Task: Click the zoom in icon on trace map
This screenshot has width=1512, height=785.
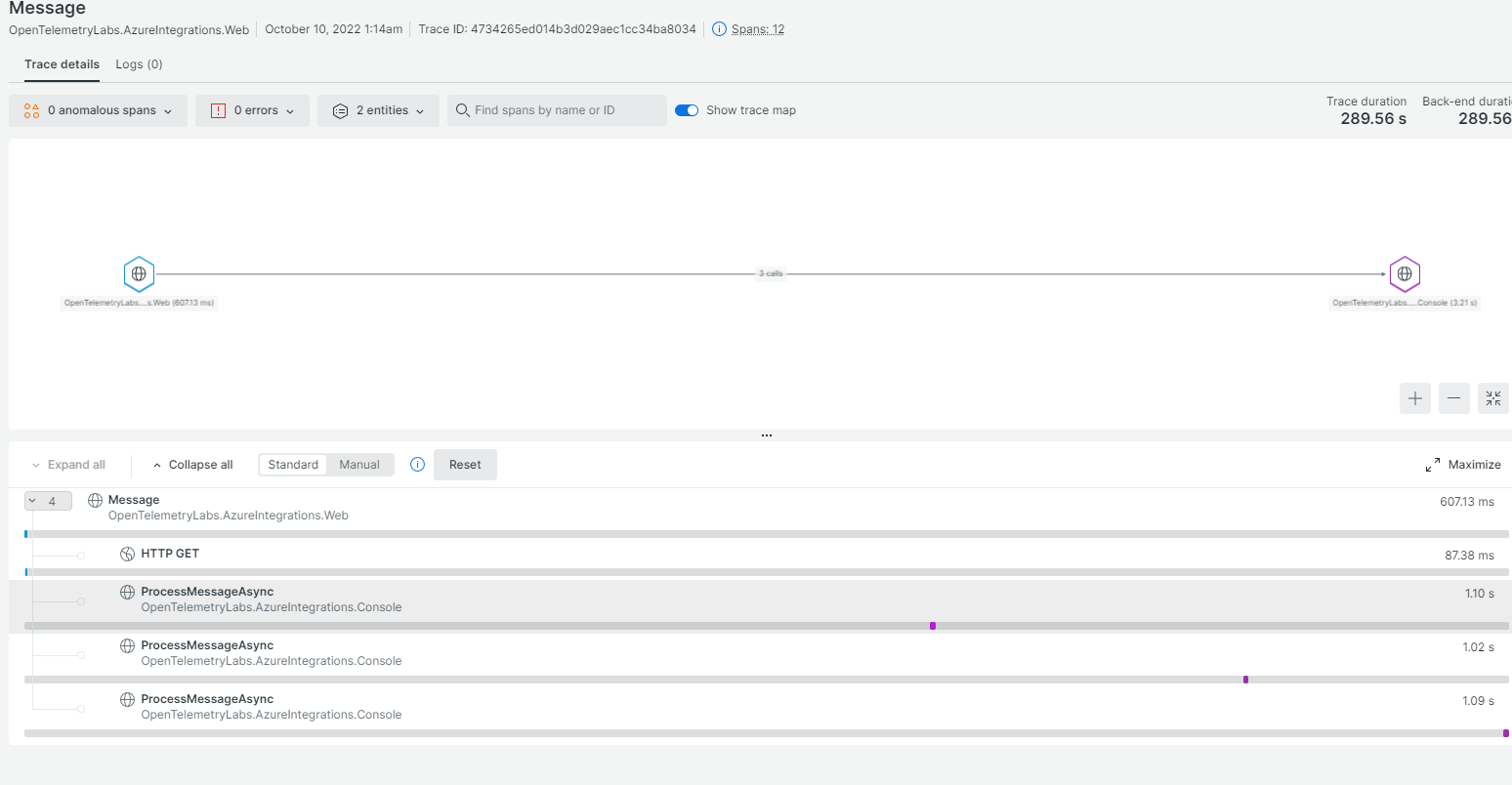Action: 1414,398
